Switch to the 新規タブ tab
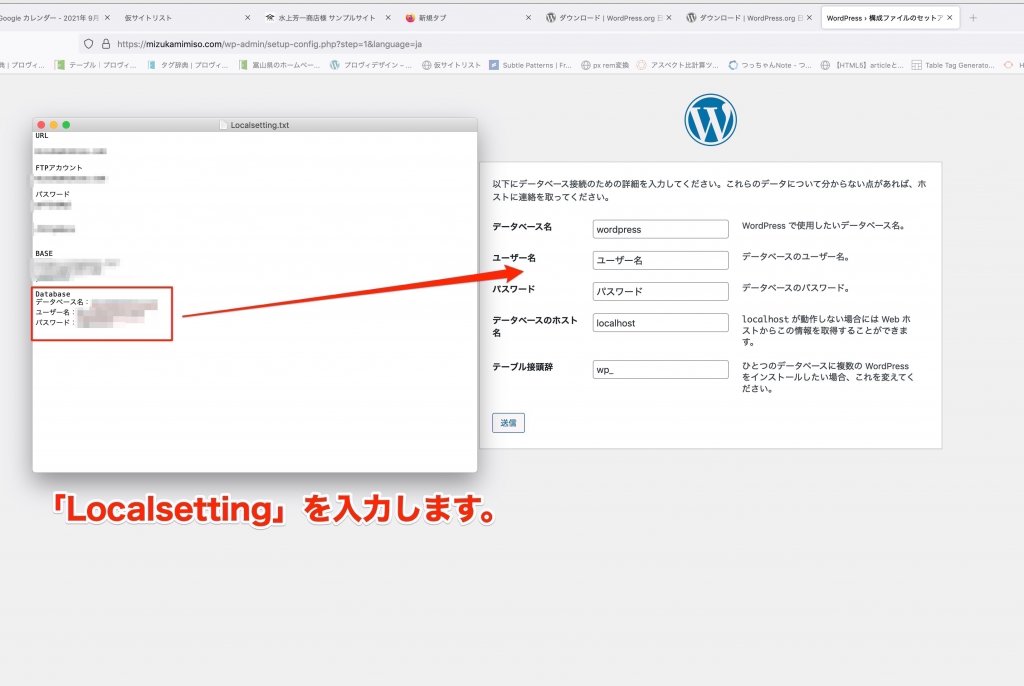The width and height of the screenshot is (1024, 686). pos(460,18)
